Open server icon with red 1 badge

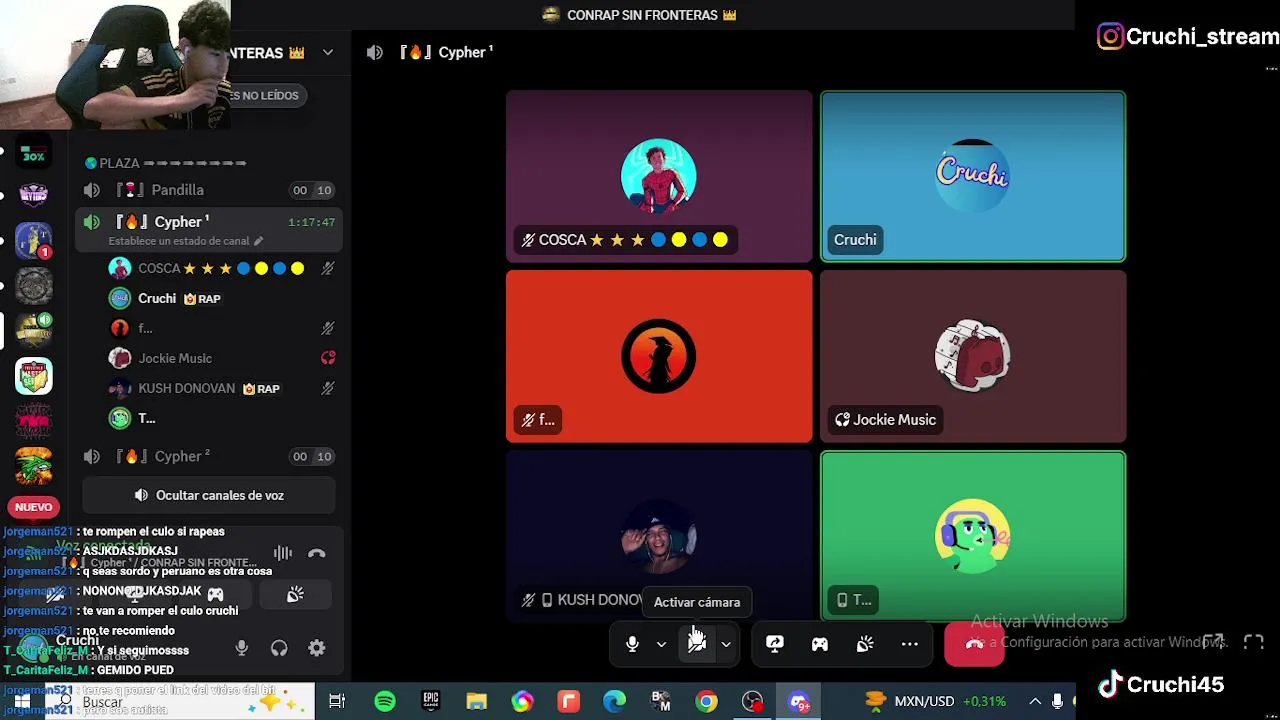(x=33, y=240)
